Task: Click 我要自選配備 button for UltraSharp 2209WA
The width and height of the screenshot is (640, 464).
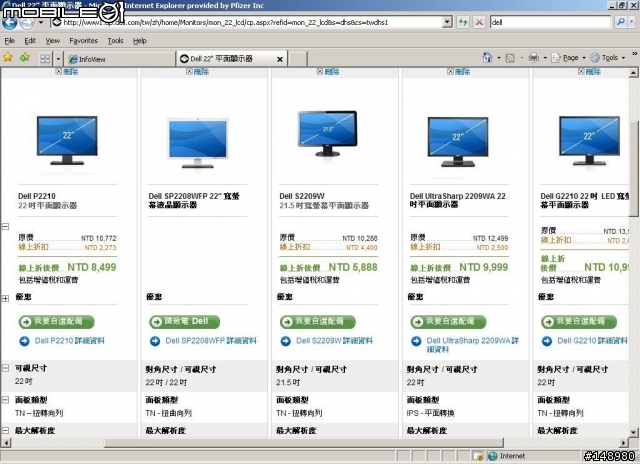Action: [448, 322]
